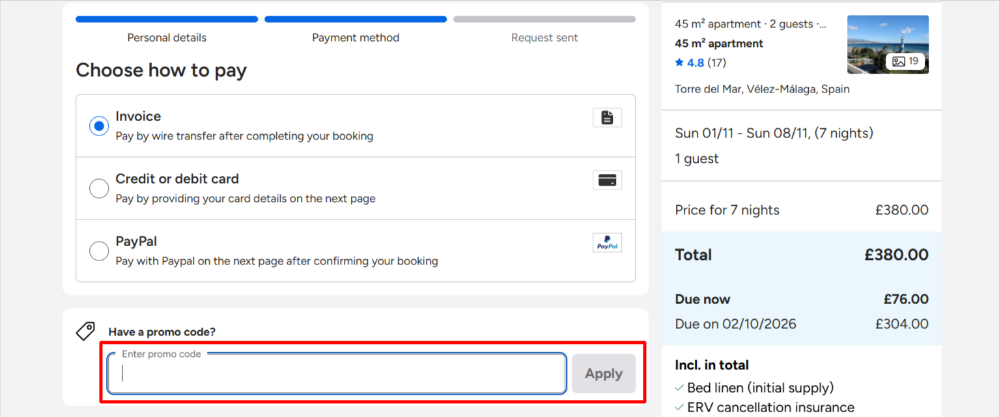This screenshot has width=999, height=417.
Task: Open the 19 photos gallery badge
Action: pos(905,61)
